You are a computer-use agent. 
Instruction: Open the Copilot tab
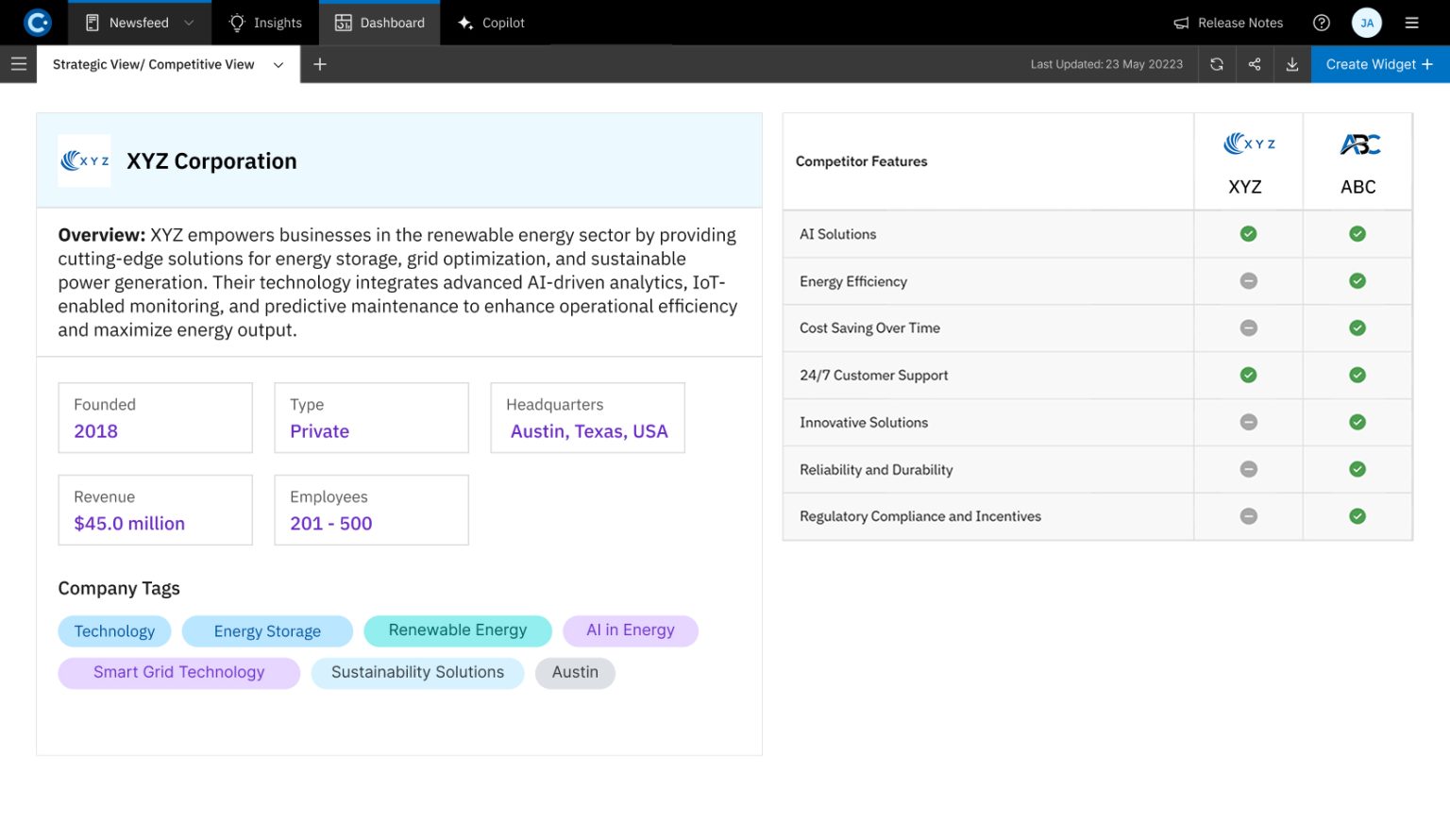pyautogui.click(x=491, y=23)
